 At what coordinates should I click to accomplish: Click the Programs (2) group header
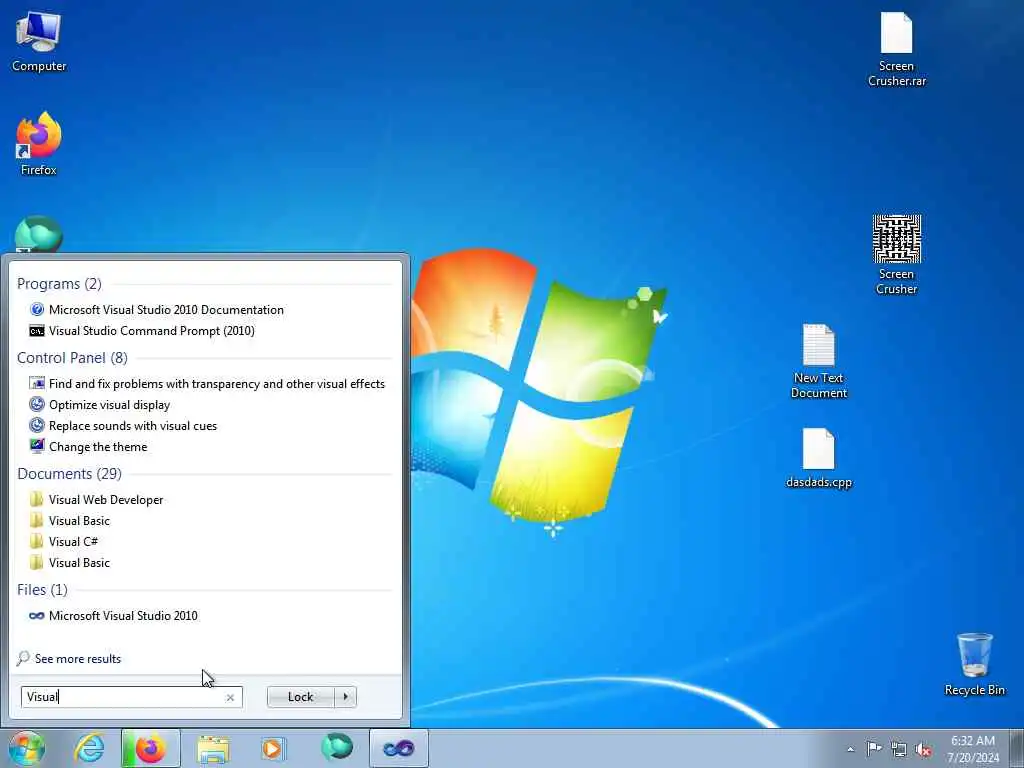coord(59,283)
